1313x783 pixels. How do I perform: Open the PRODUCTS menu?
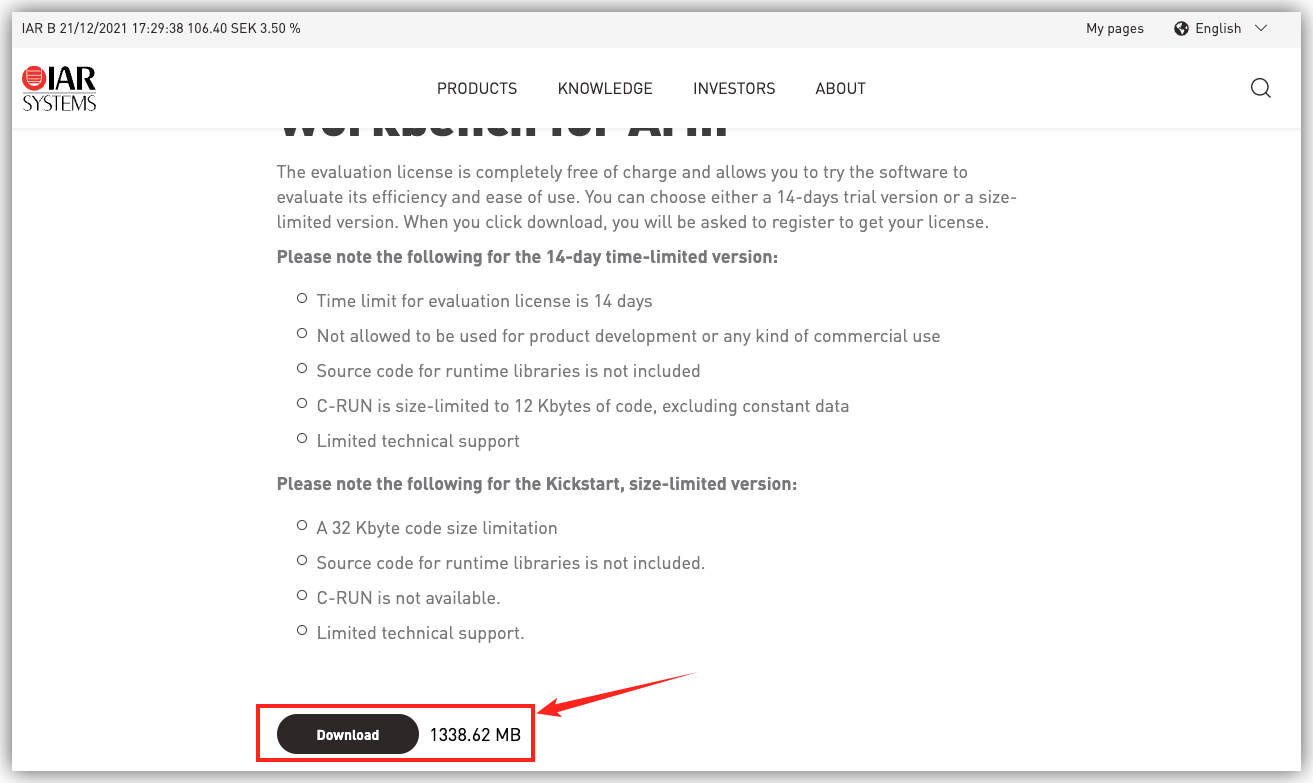[477, 88]
